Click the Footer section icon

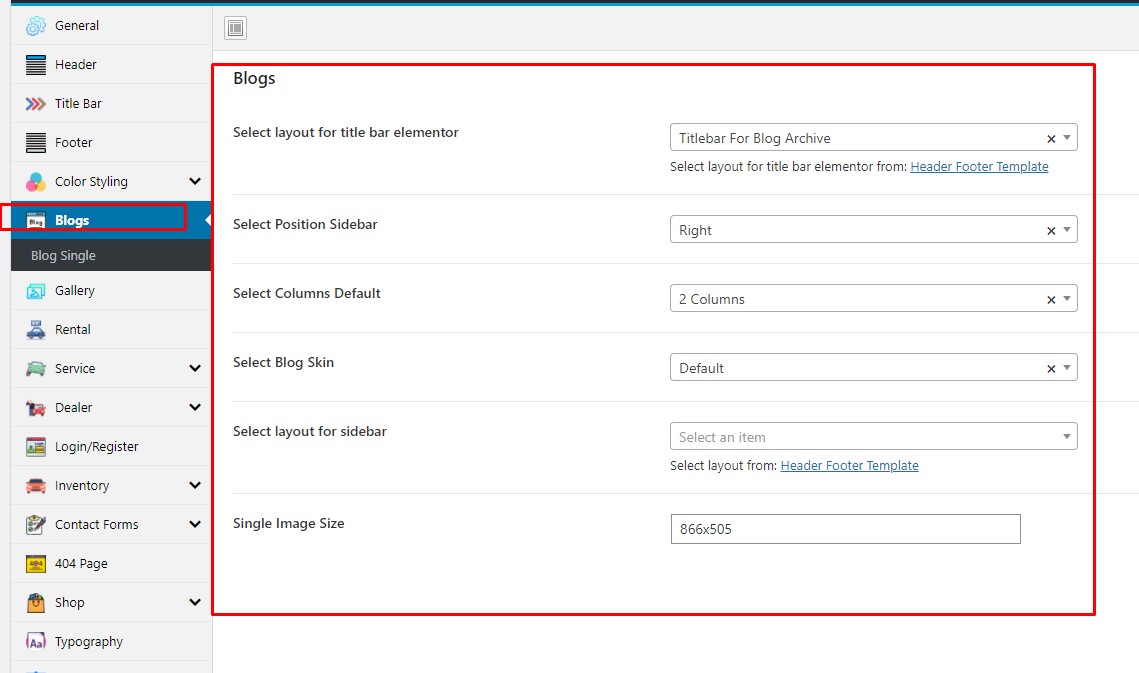[x=36, y=143]
